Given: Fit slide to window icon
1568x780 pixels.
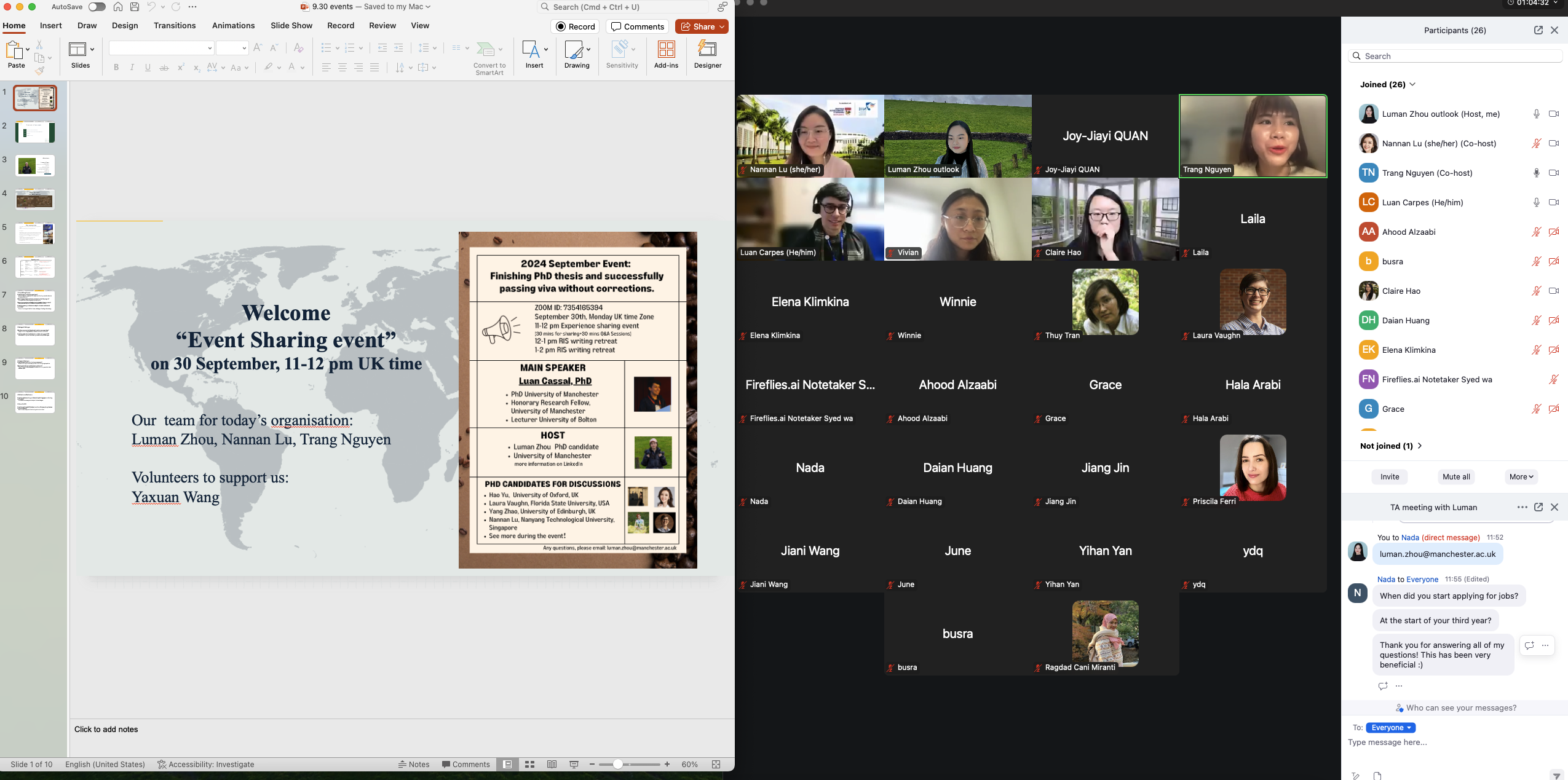Looking at the screenshot, I should [716, 764].
